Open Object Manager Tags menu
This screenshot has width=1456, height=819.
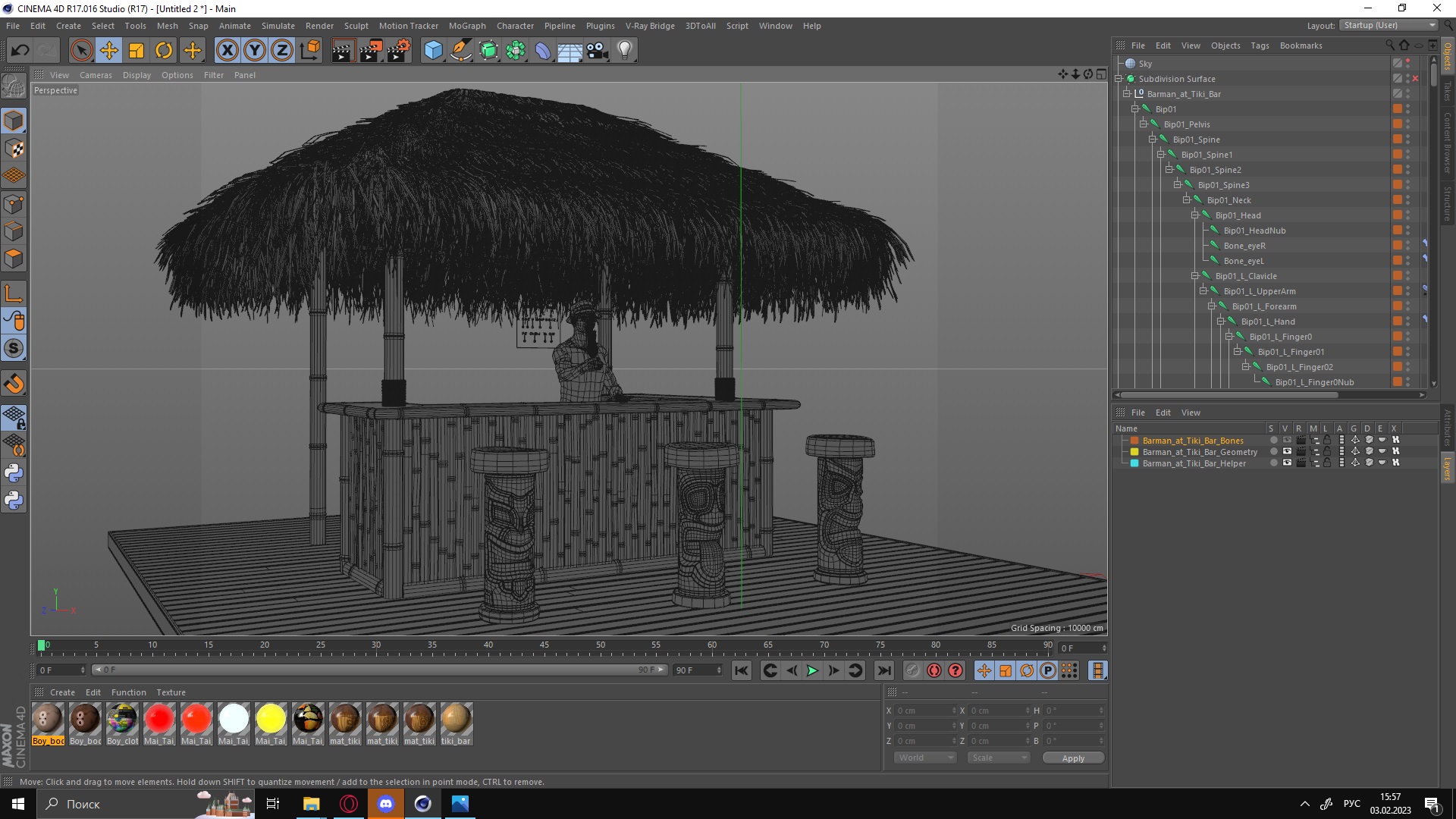(1260, 45)
